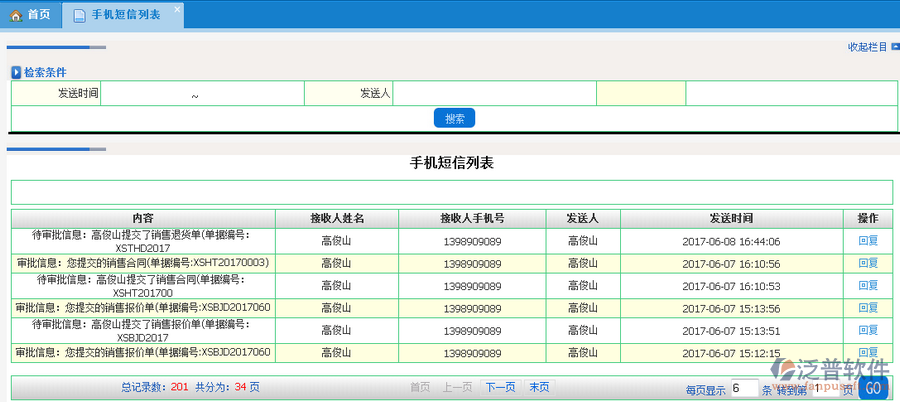Click the 每页显示 records count field

744,388
